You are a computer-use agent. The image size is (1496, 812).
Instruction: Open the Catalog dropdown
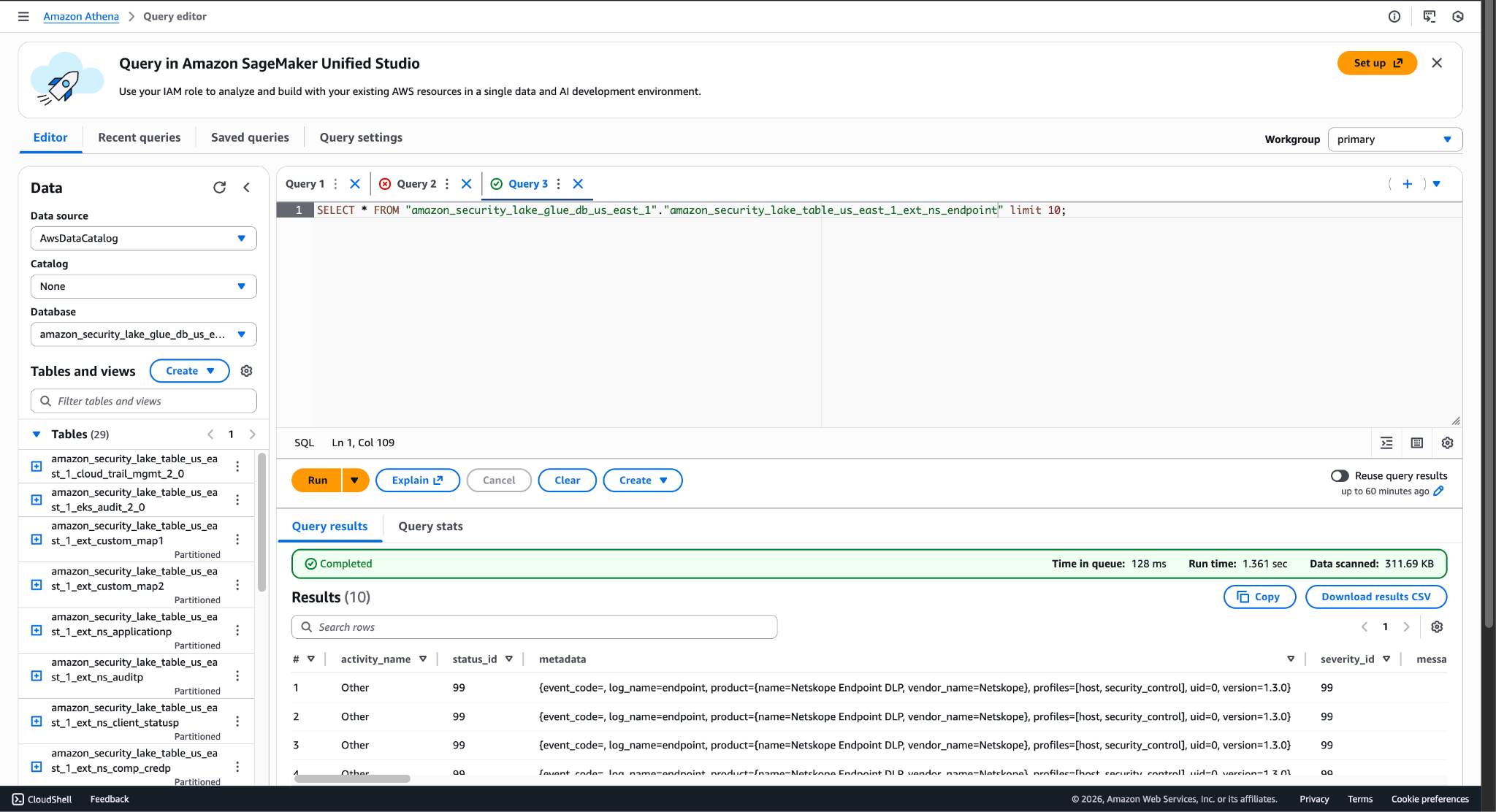click(144, 286)
